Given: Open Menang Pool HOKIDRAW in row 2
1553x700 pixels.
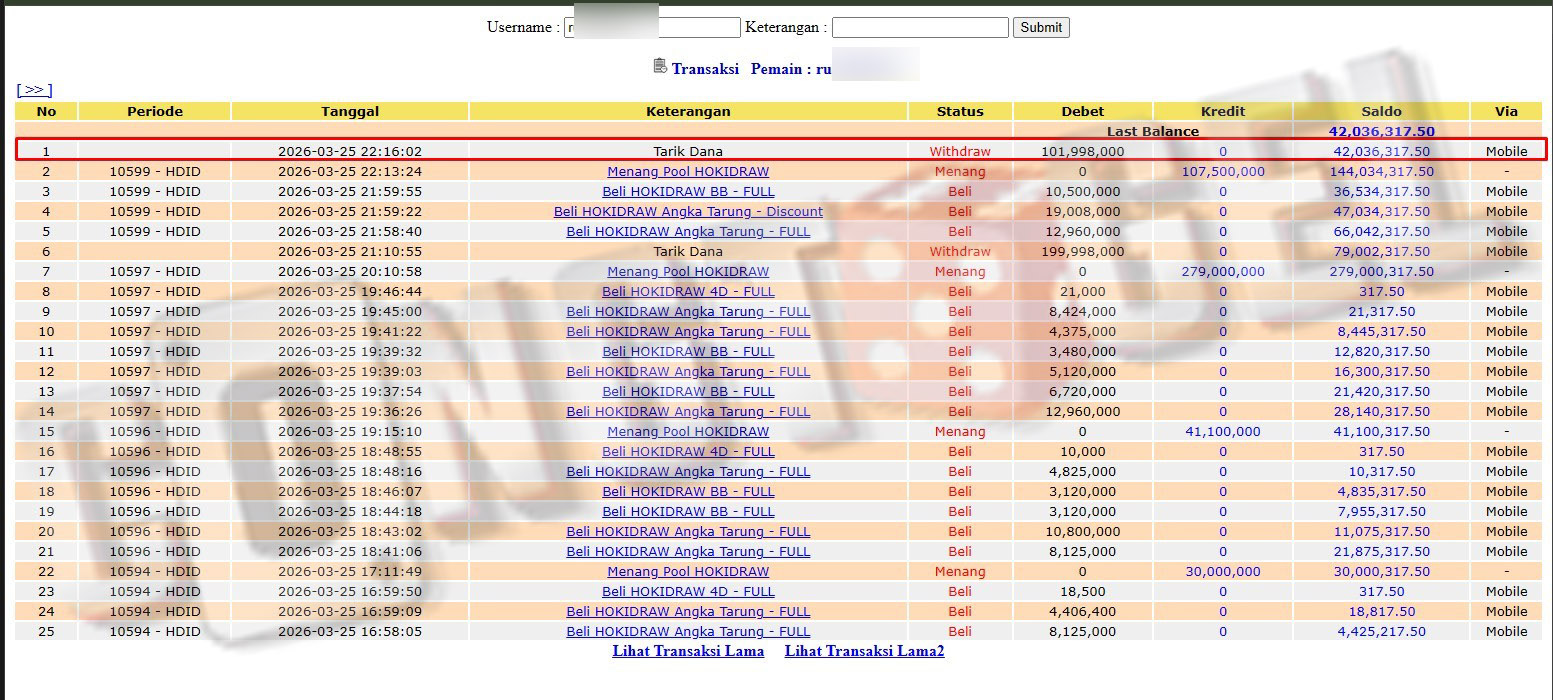Looking at the screenshot, I should [688, 171].
